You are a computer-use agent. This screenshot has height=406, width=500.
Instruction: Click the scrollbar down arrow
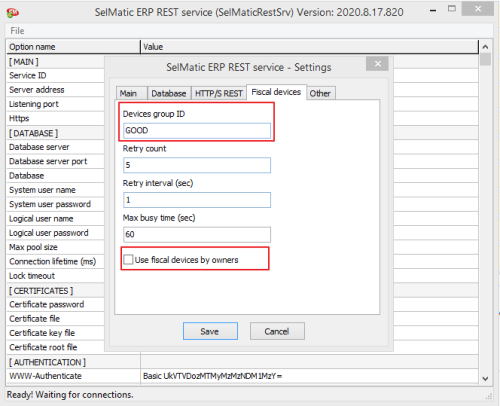(486, 379)
